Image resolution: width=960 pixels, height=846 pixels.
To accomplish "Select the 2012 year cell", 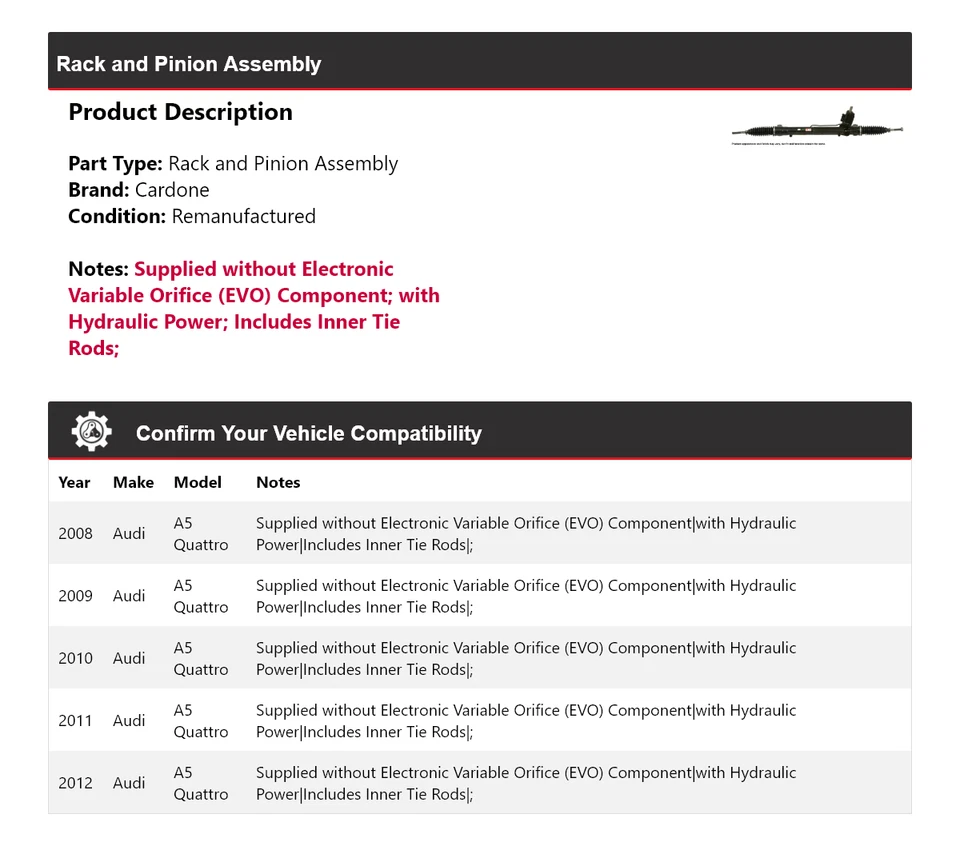I will [75, 783].
